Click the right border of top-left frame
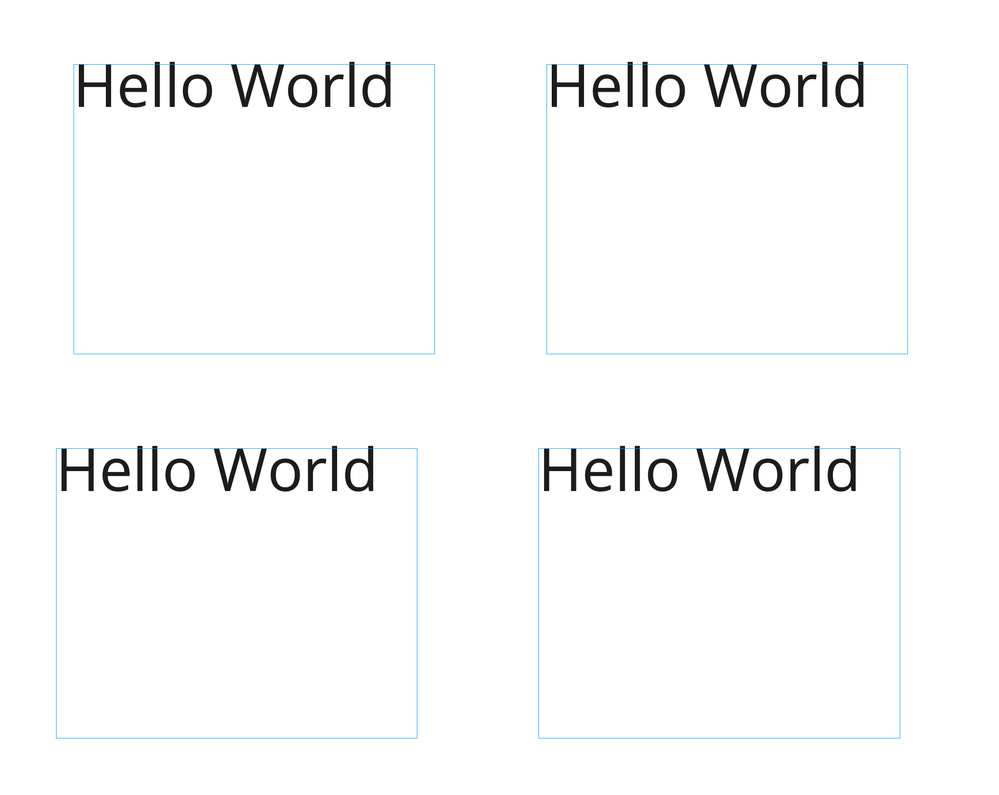The height and width of the screenshot is (795, 999). [x=435, y=209]
